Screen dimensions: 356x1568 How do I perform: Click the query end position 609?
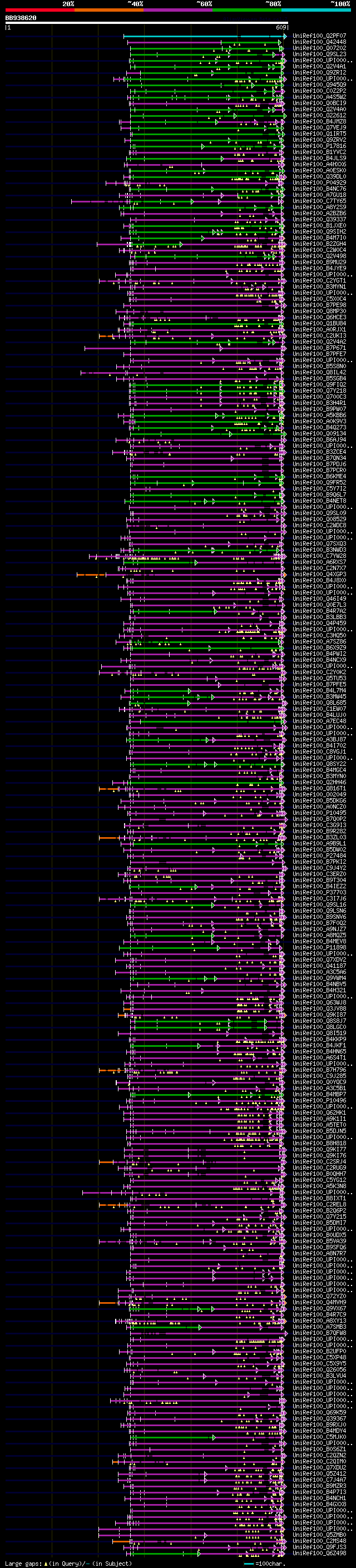click(280, 27)
